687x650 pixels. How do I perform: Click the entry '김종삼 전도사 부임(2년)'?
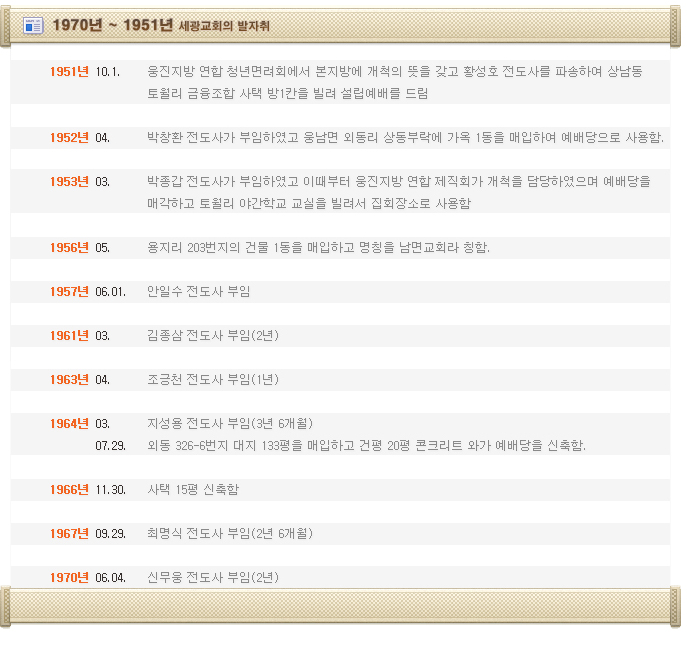213,336
